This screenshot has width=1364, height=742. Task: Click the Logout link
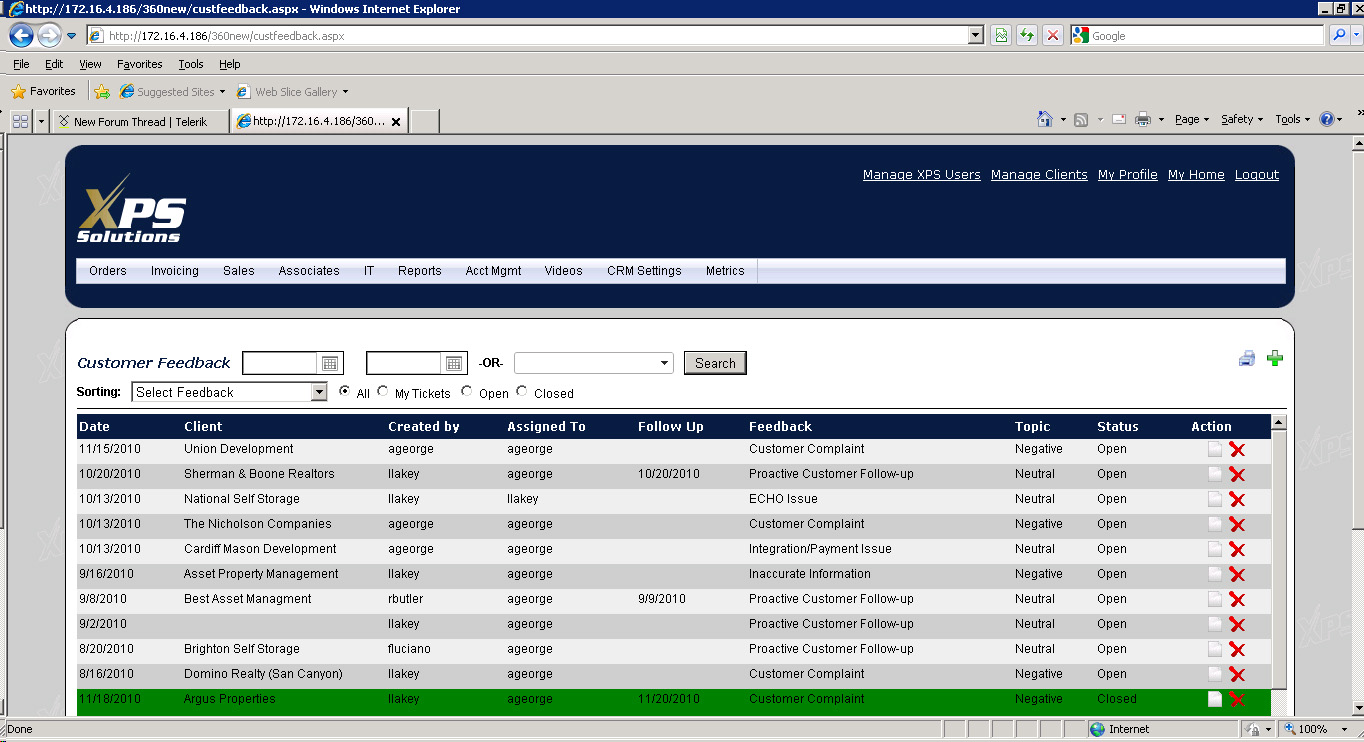tap(1257, 175)
